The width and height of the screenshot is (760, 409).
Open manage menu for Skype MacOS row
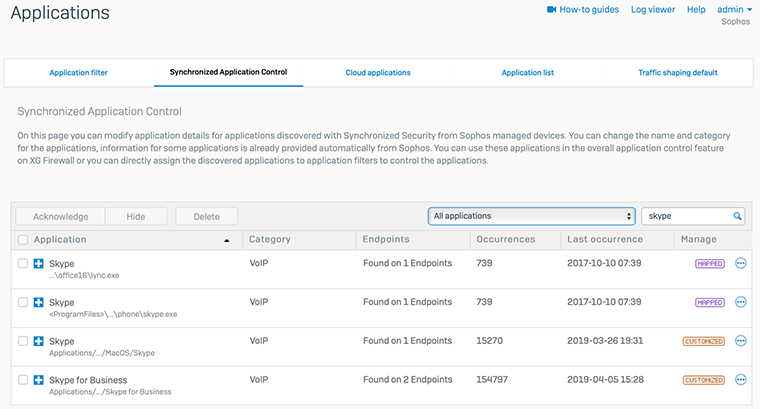point(741,341)
